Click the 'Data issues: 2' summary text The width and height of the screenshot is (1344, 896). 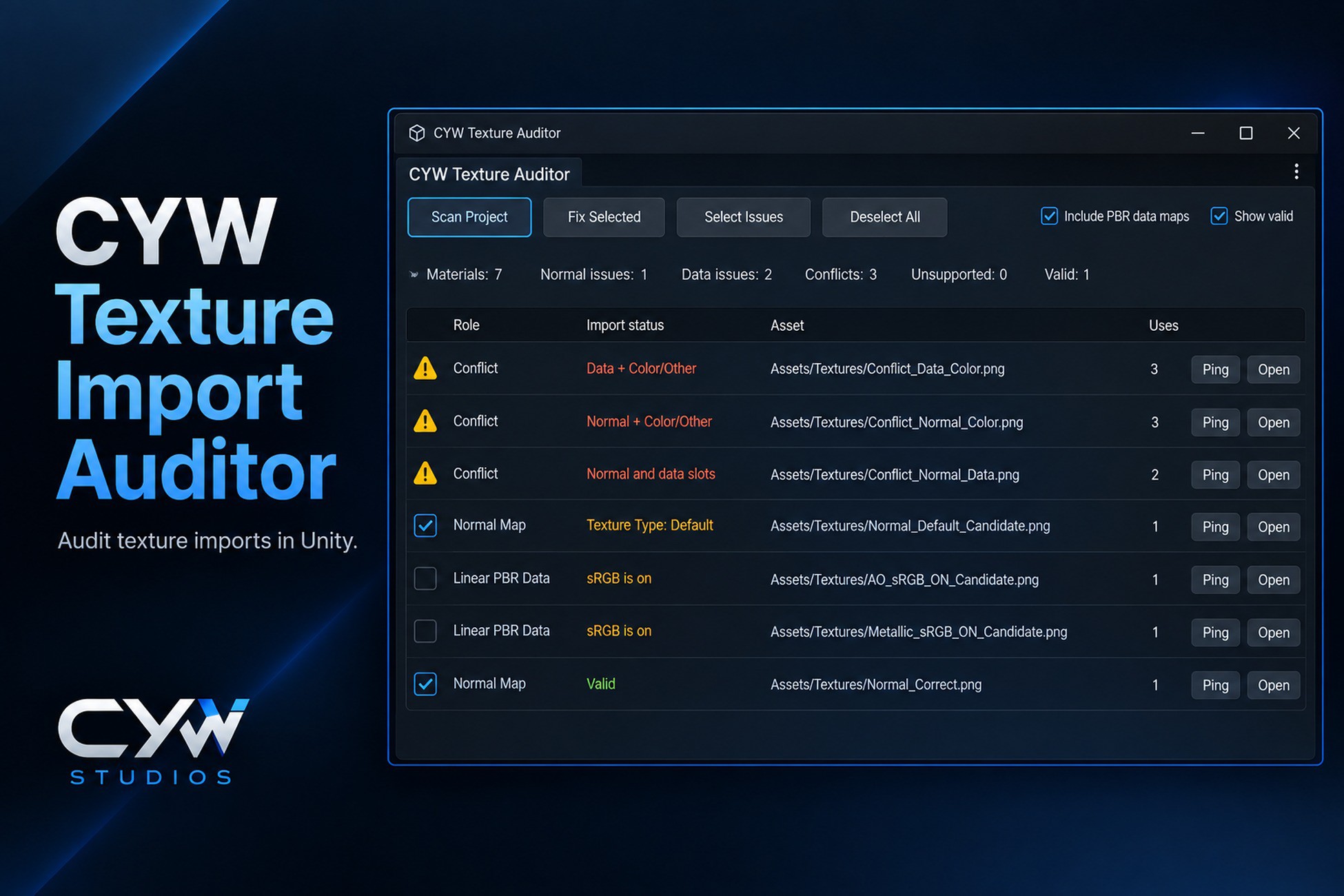coord(726,274)
